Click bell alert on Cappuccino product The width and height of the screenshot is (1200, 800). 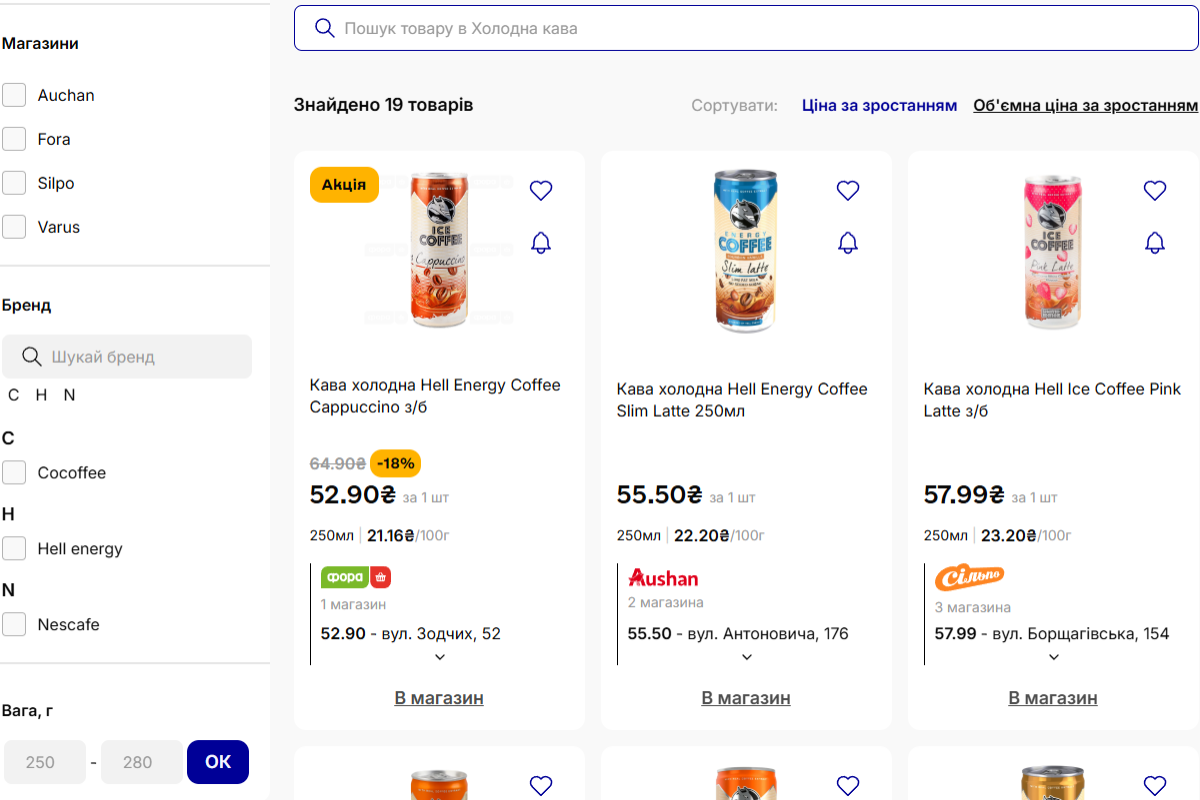click(x=541, y=242)
